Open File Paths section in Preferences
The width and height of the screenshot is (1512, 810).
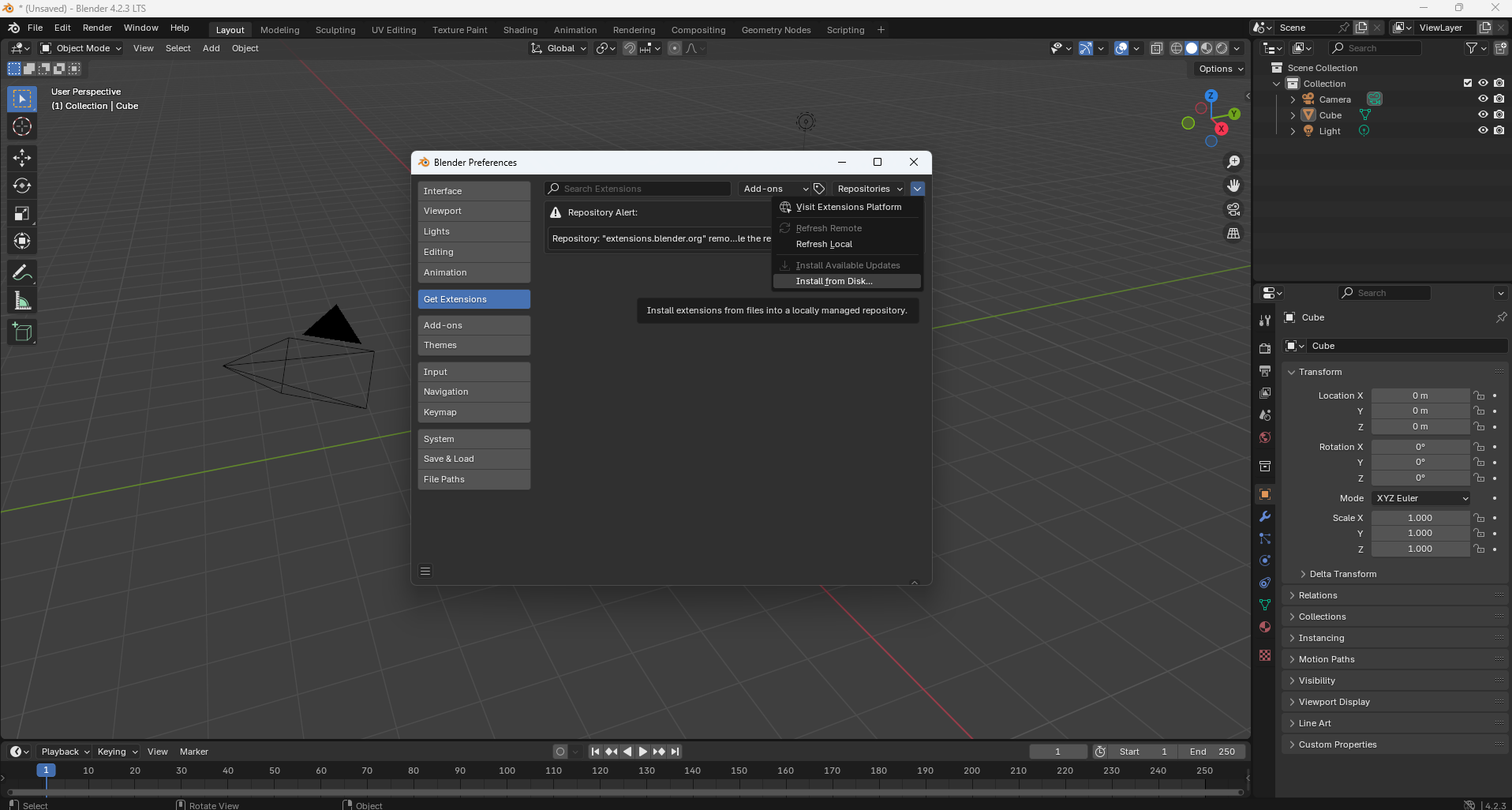point(473,479)
